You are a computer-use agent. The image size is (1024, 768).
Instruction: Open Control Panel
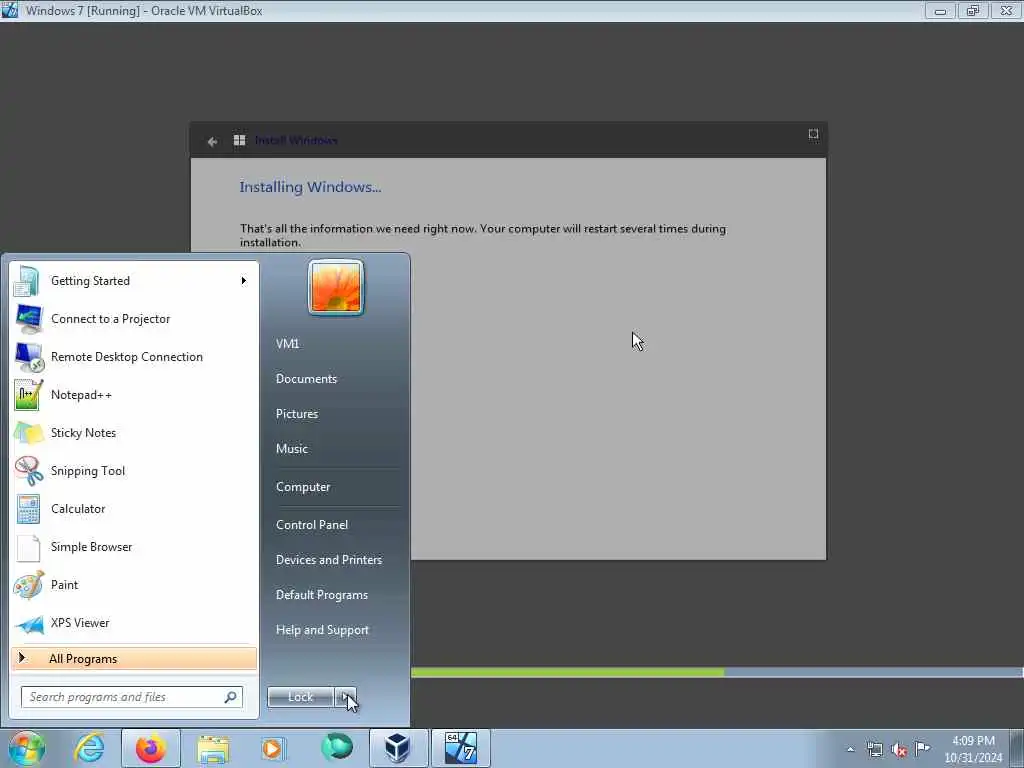312,524
